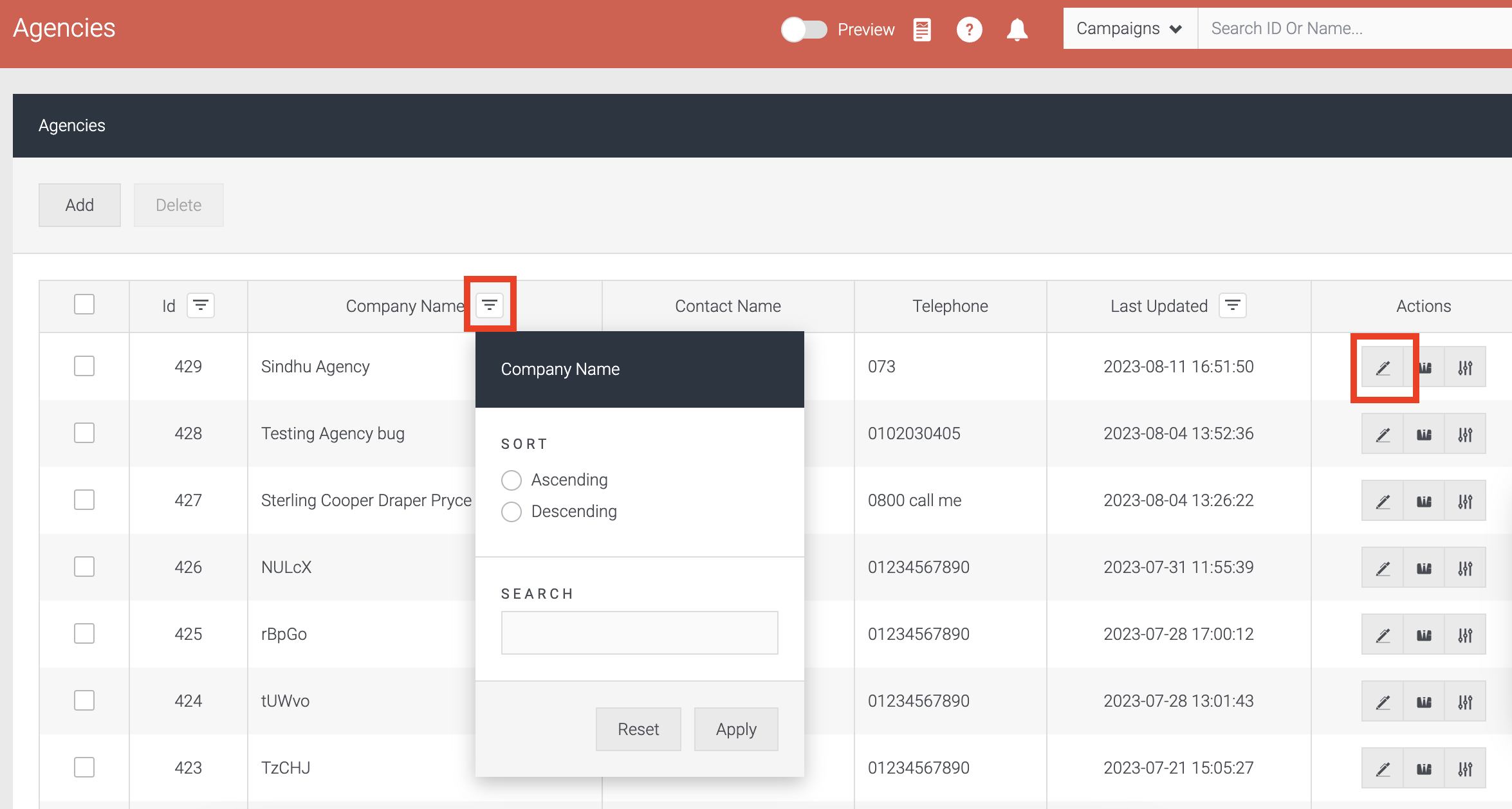
Task: Select the checkbox for agency 426
Action: pos(84,567)
